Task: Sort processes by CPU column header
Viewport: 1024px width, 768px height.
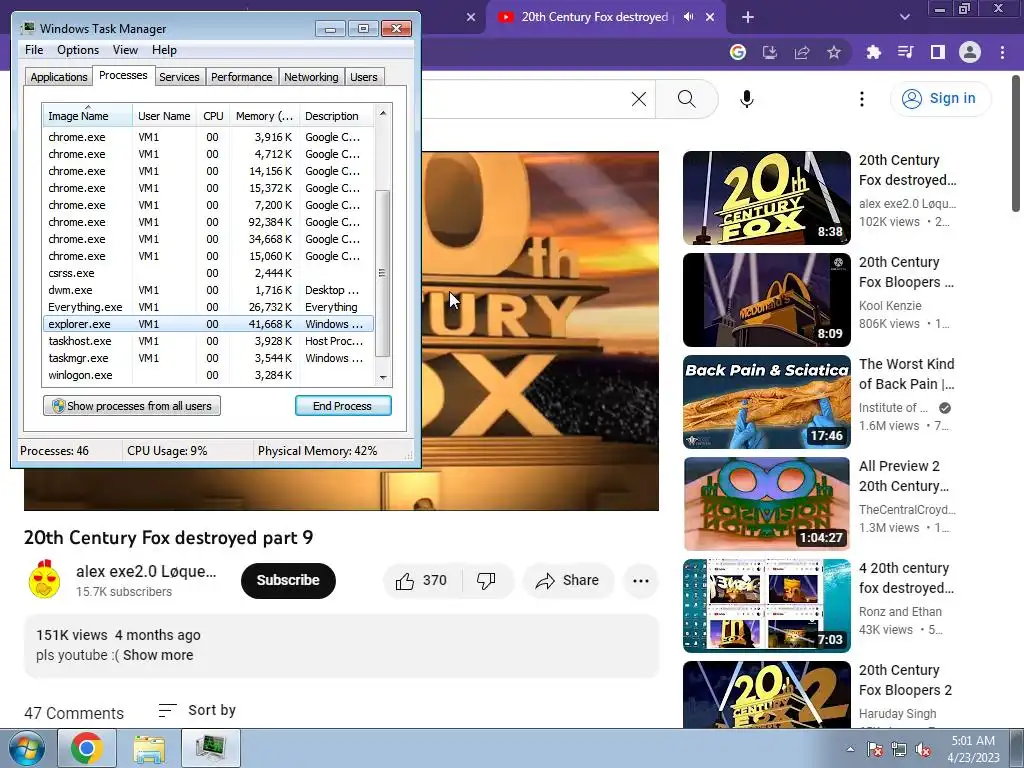Action: point(213,116)
